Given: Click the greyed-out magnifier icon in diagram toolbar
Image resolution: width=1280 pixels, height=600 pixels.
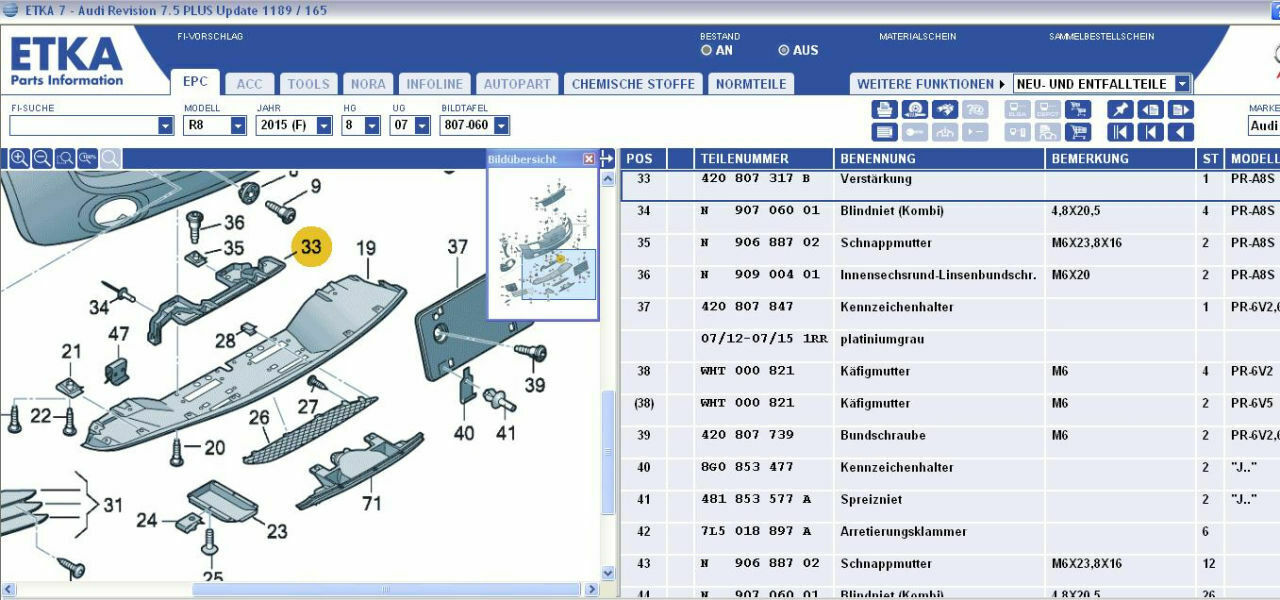Looking at the screenshot, I should [110, 158].
